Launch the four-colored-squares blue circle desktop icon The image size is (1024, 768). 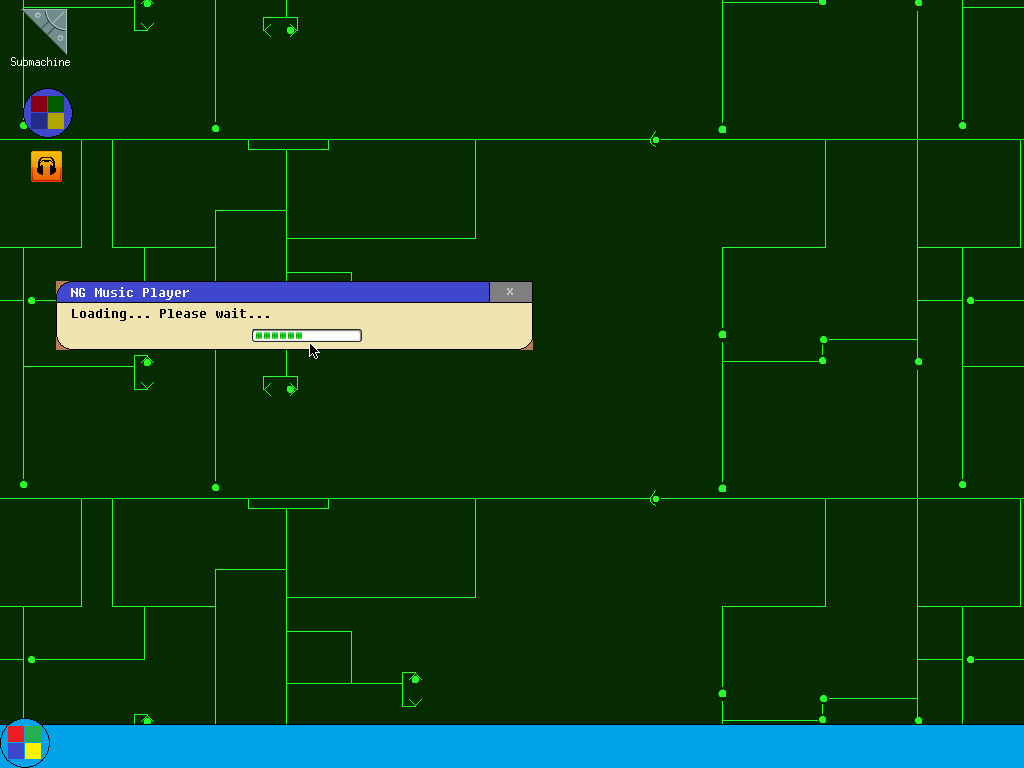48,113
